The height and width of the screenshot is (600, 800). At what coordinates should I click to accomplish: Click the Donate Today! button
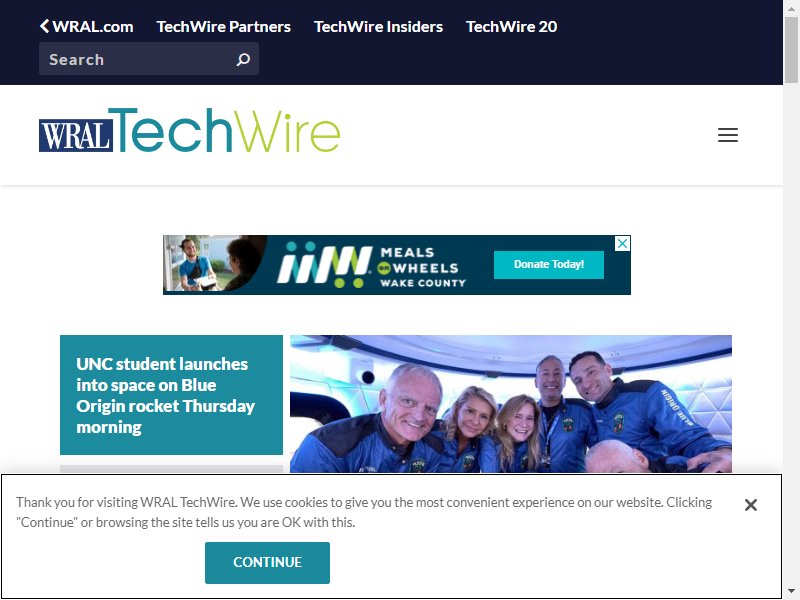click(x=548, y=264)
